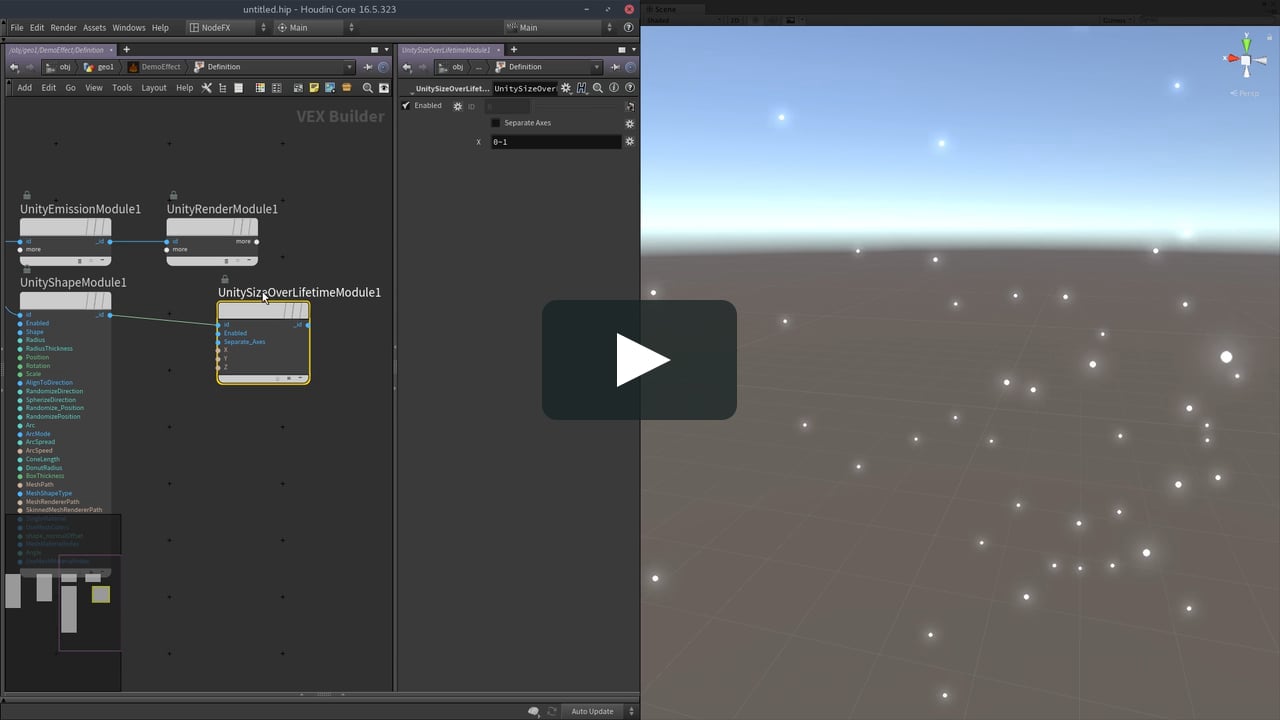Switch network to tree list view icon
This screenshot has width=1280, height=720.
coord(222,88)
